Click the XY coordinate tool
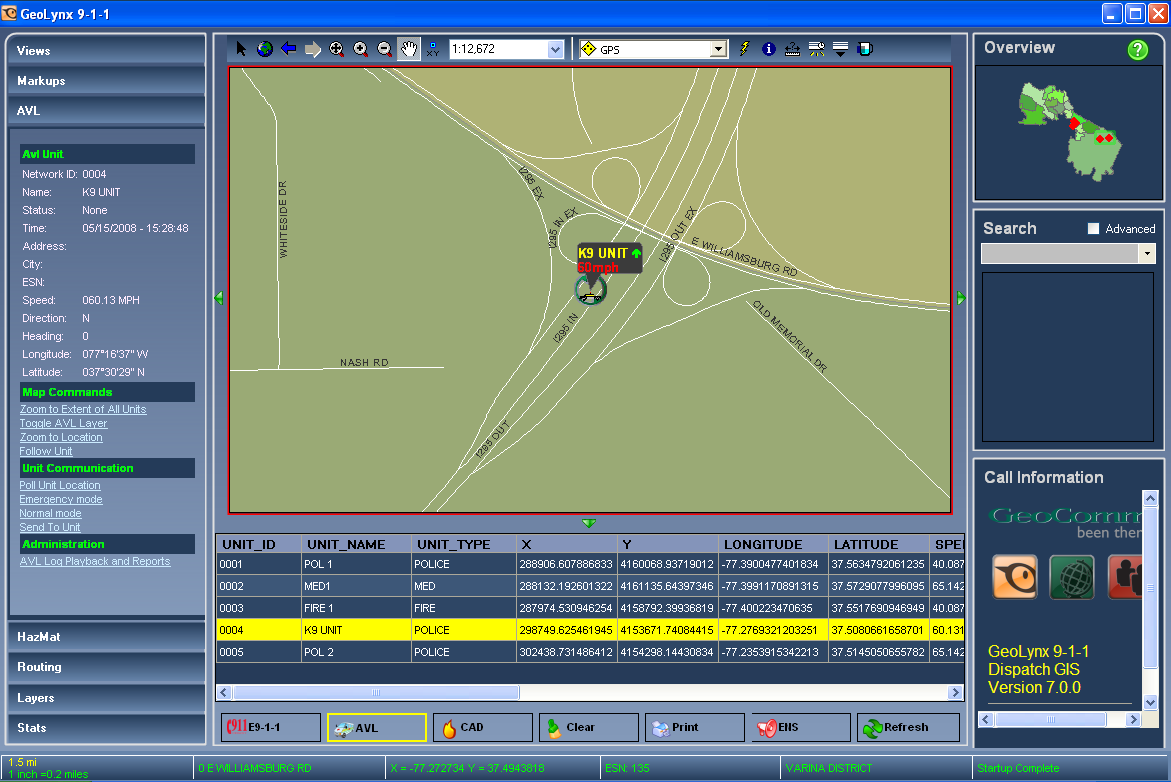The image size is (1171, 782). pyautogui.click(x=432, y=48)
